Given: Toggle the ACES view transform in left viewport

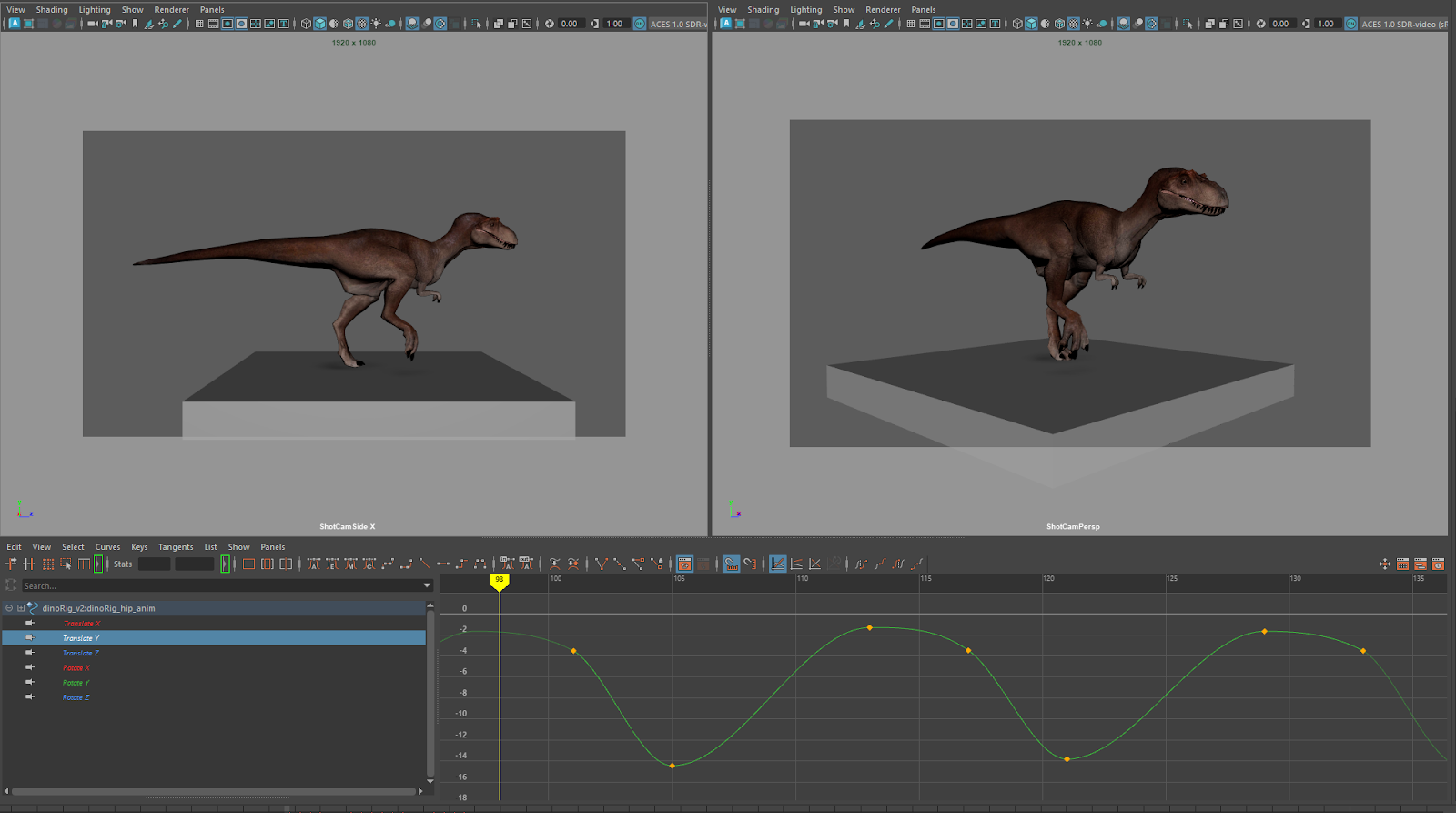Looking at the screenshot, I should [x=640, y=24].
